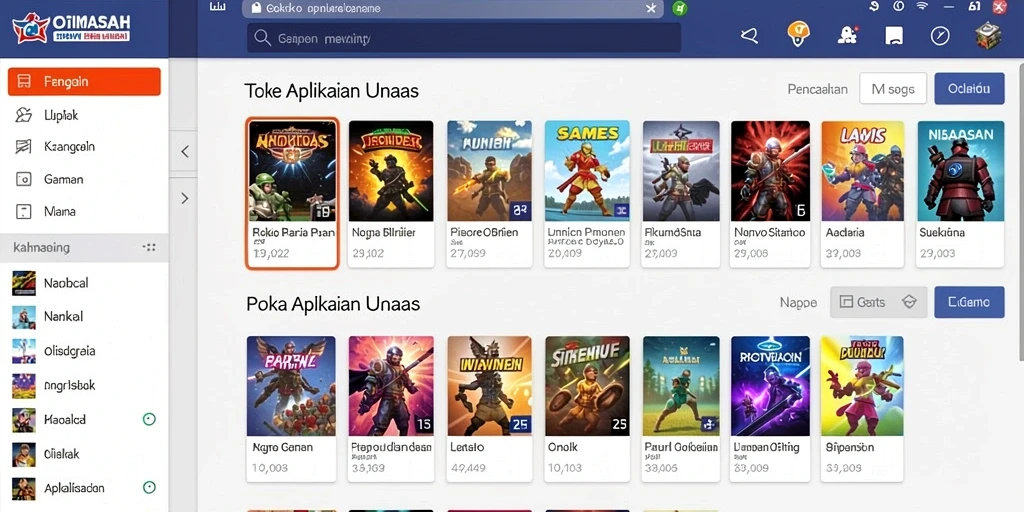Viewport: 1024px width, 512px height.
Task: Open the Ftapoudiandsan game card
Action: pos(391,409)
